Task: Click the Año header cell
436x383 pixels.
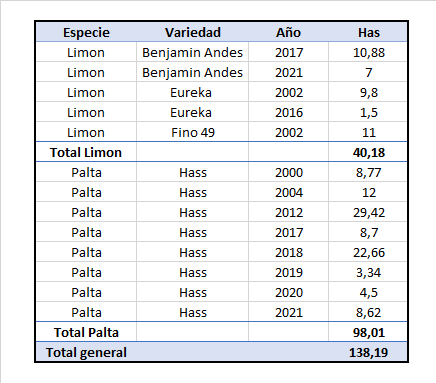Action: tap(288, 32)
